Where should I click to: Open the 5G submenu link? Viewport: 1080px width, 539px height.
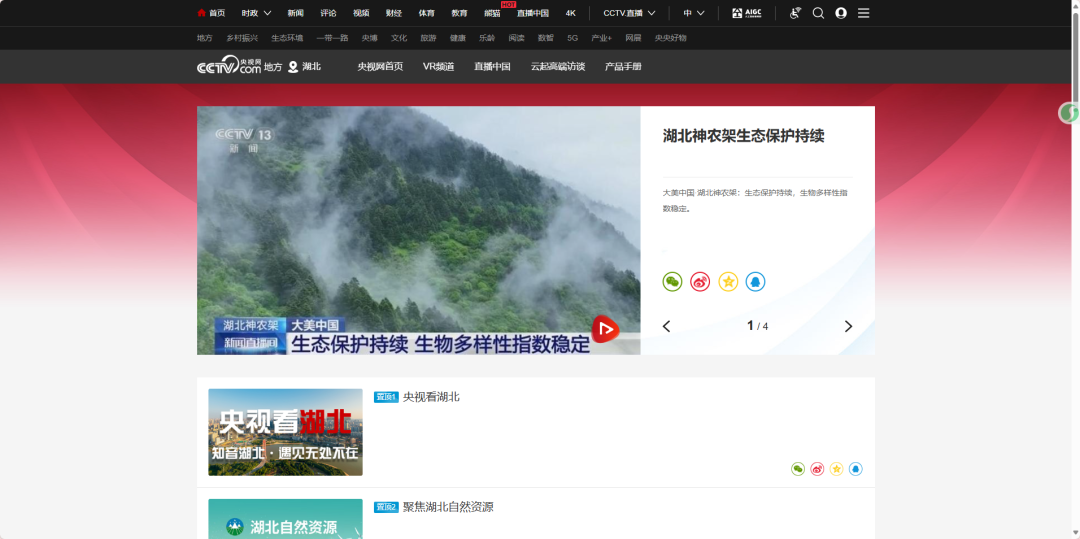click(572, 38)
